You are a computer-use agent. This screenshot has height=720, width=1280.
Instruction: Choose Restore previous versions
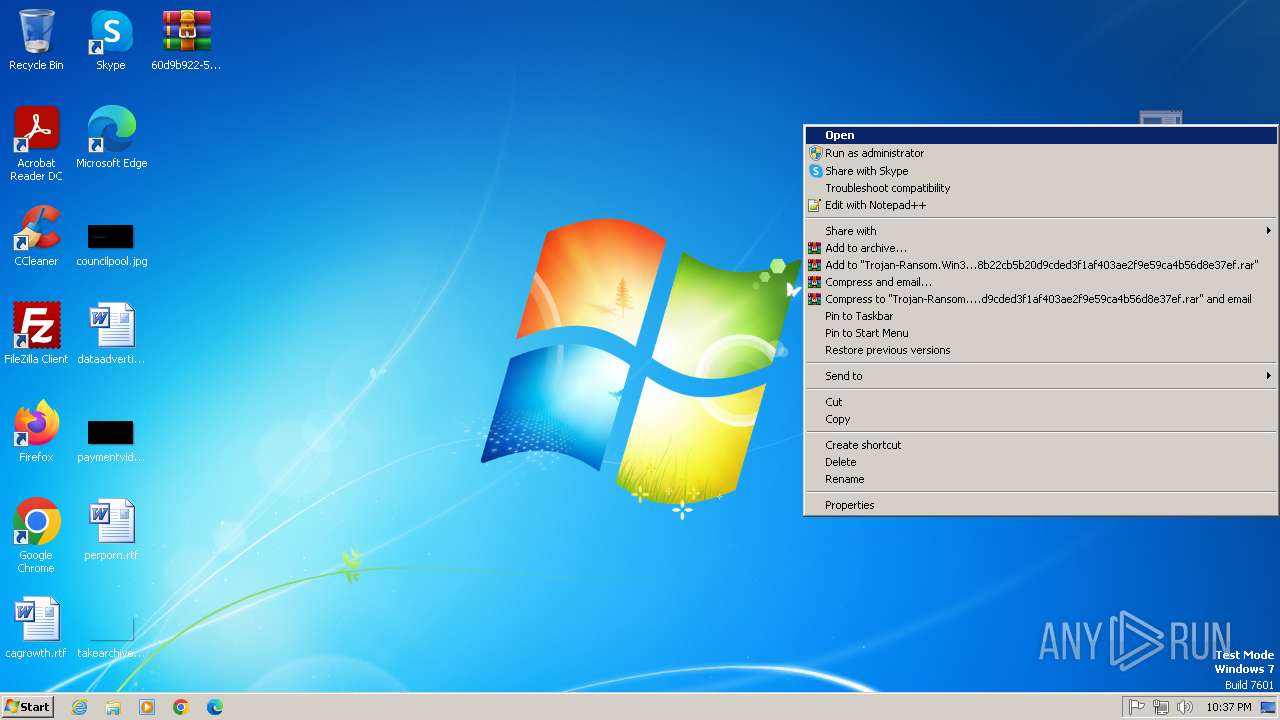(x=1041, y=350)
